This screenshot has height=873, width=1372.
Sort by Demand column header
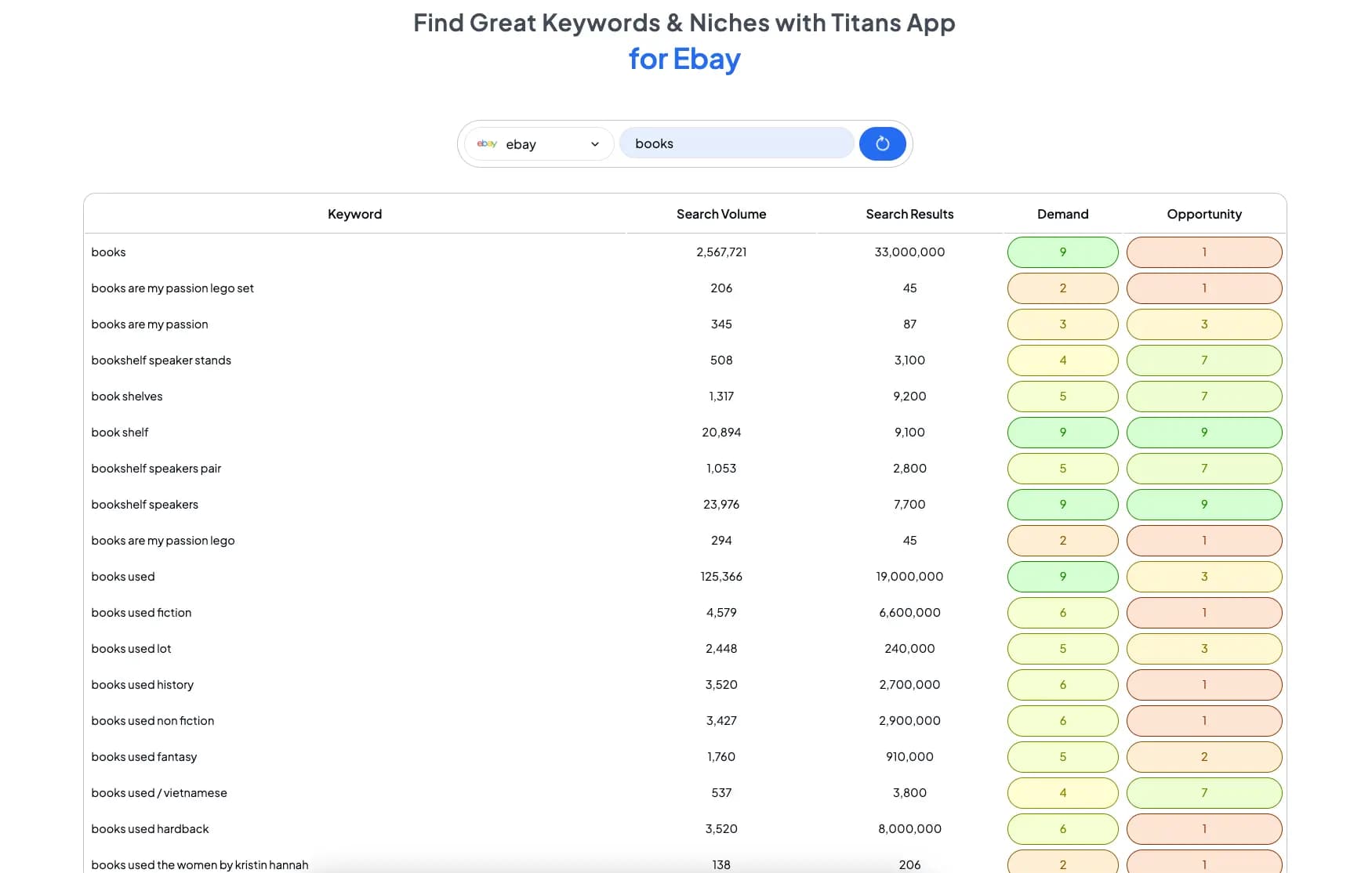1062,214
